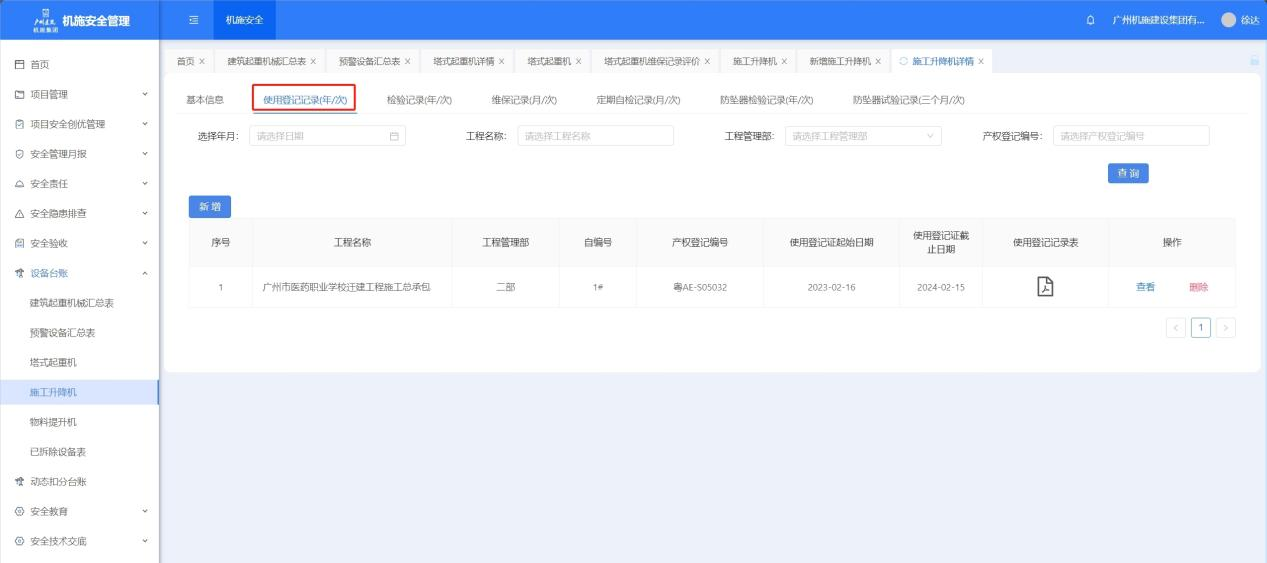The width and height of the screenshot is (1267, 563).
Task: Collapse the 设备台账 sidebar section
Action: tap(78, 273)
